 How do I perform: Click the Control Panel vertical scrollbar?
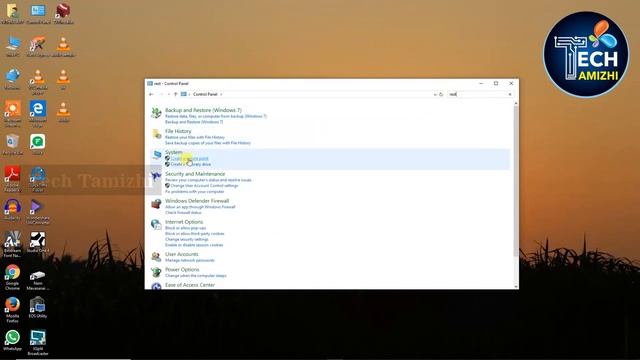click(516, 181)
